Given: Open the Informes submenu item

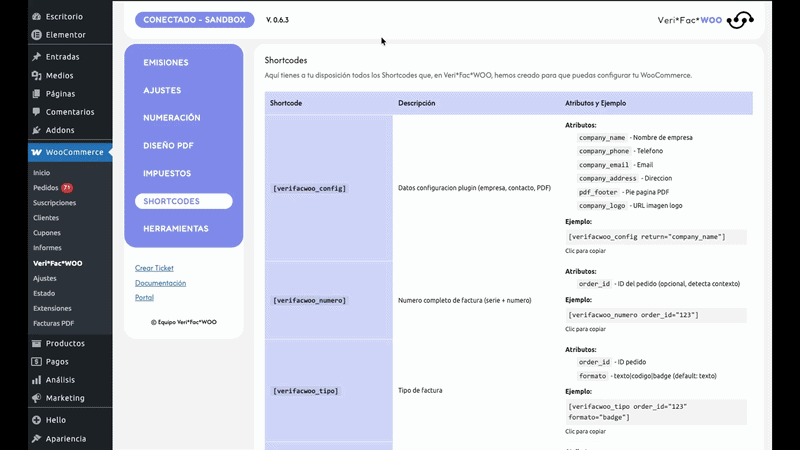Looking at the screenshot, I should 47,248.
